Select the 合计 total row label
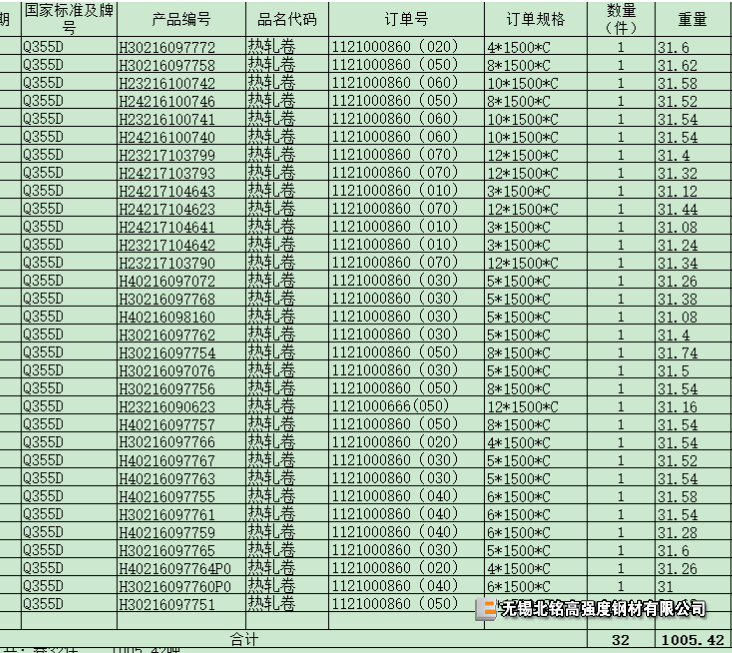 (244, 639)
